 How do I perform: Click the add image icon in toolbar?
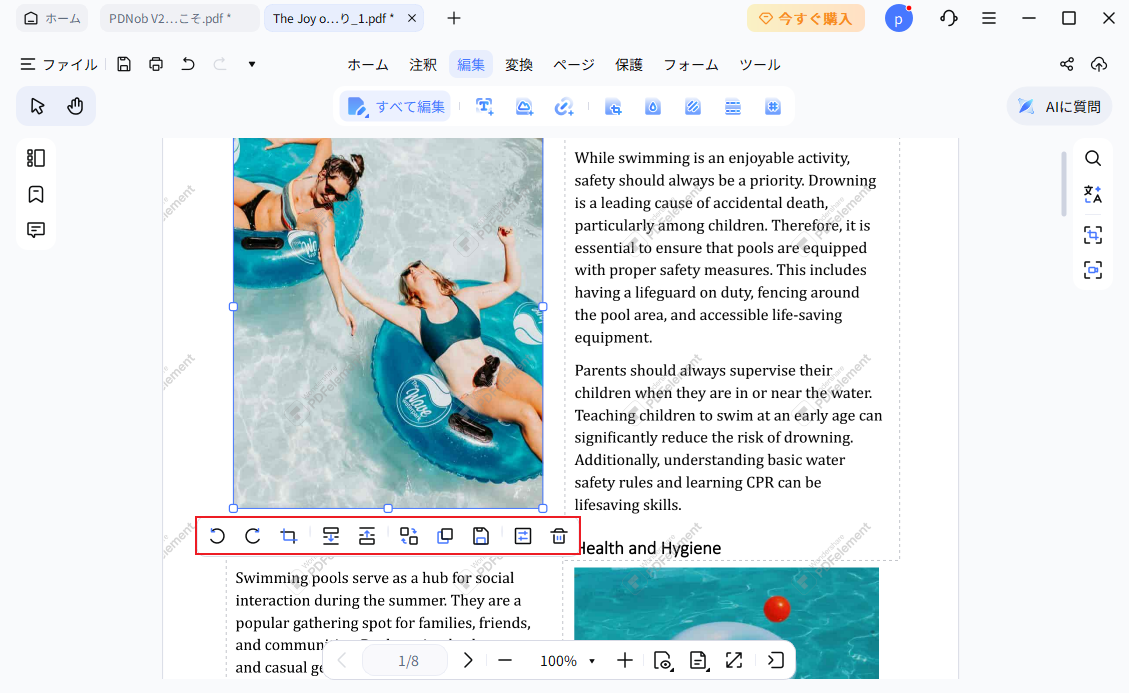(524, 106)
